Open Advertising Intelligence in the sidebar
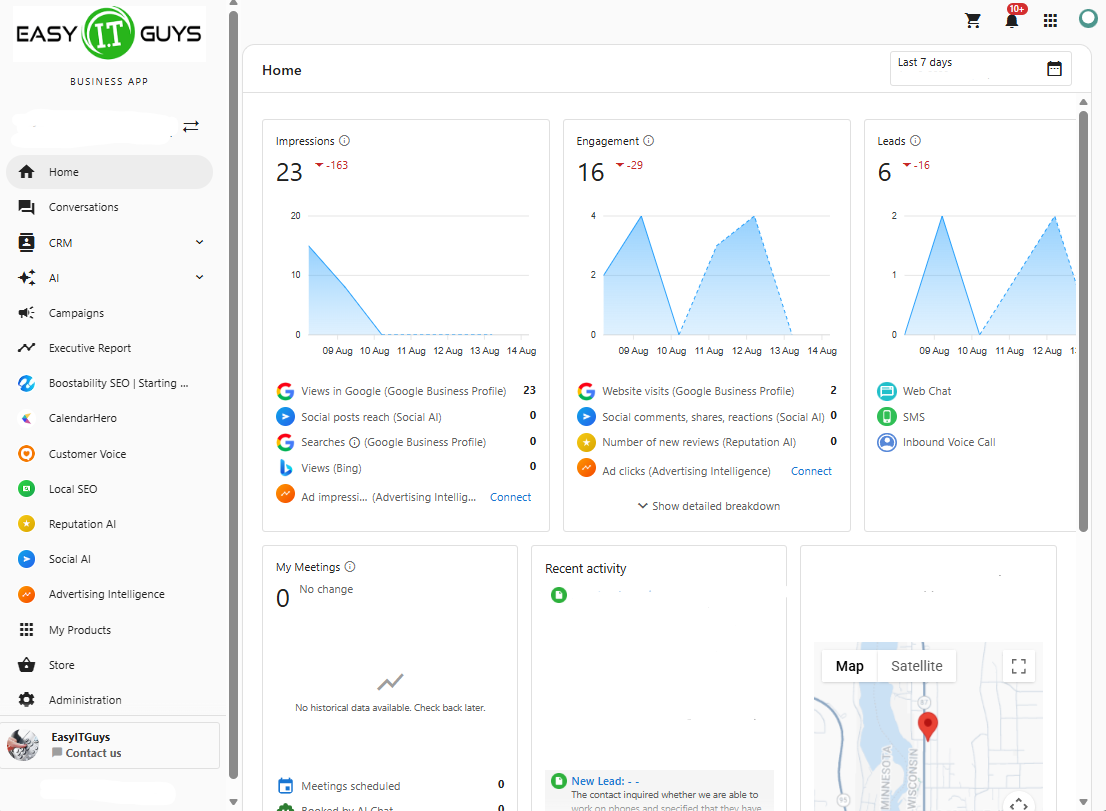The width and height of the screenshot is (1106, 811). tap(109, 594)
